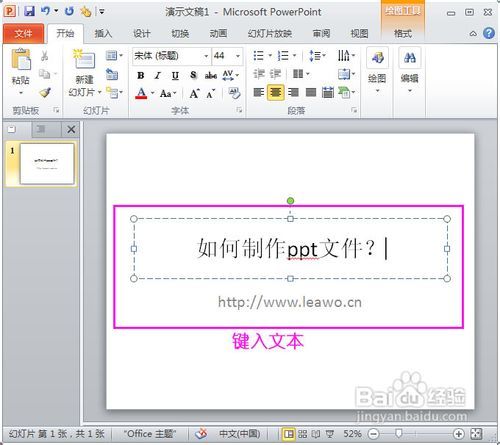Open numbering list dropdown arrow
Image resolution: width=500 pixels, height=445 pixels.
[x=294, y=55]
